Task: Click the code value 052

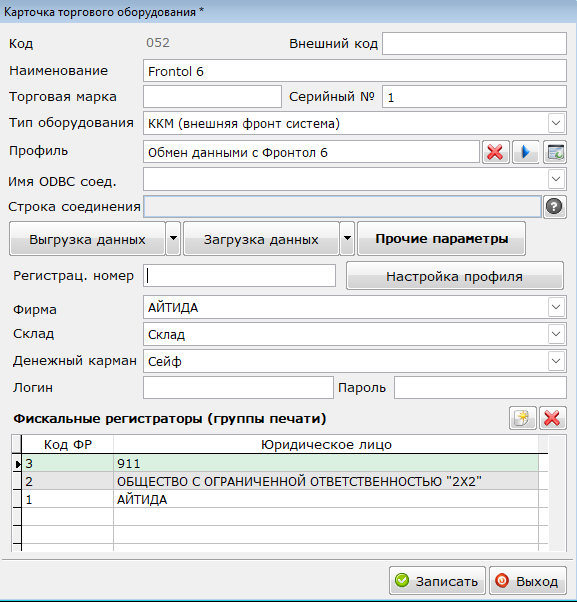Action: [158, 43]
